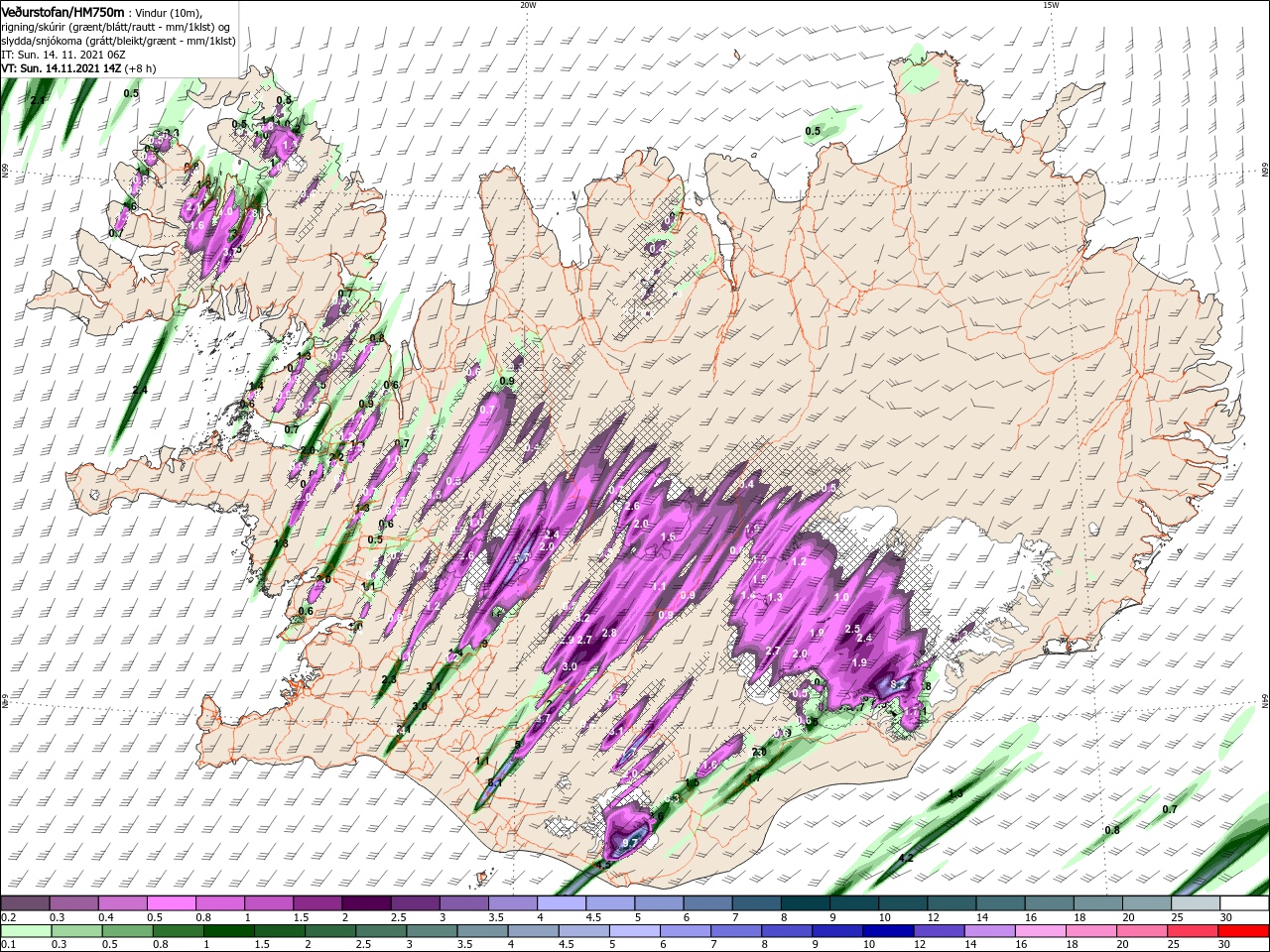Click lilac lower swatch between 14 and 16
The image size is (1270, 952).
click(988, 931)
